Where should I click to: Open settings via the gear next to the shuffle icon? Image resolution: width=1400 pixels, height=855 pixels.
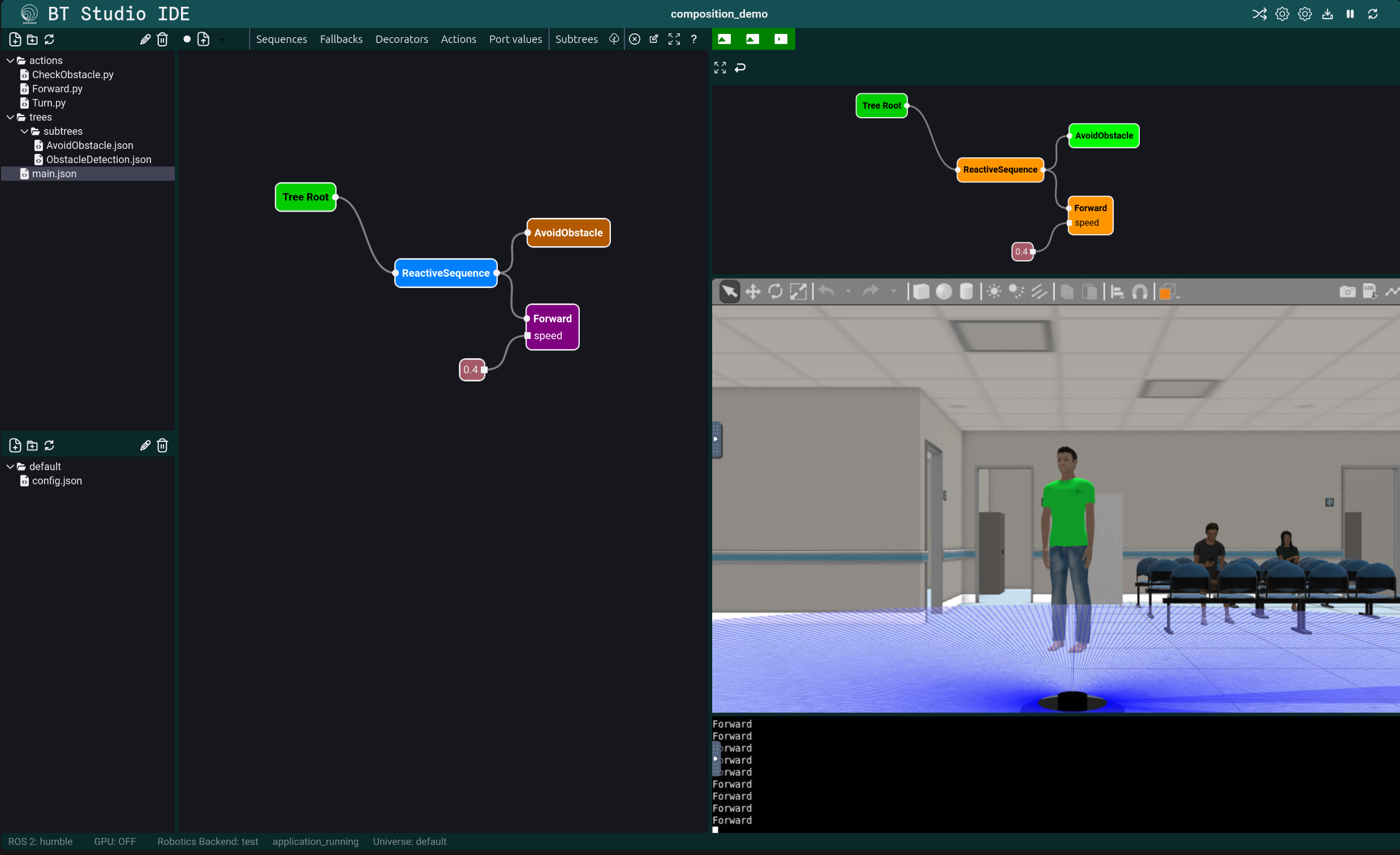pyautogui.click(x=1282, y=14)
